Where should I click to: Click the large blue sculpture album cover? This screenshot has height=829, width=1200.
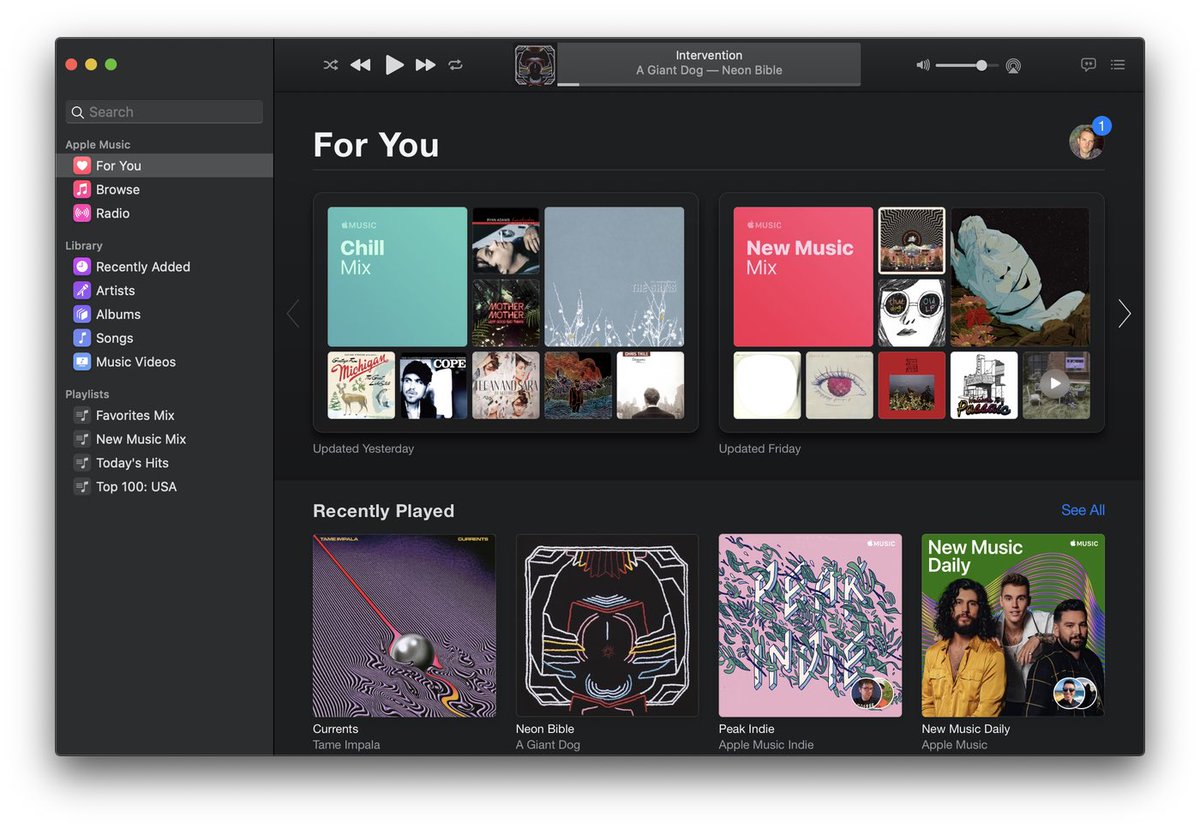click(x=1020, y=277)
